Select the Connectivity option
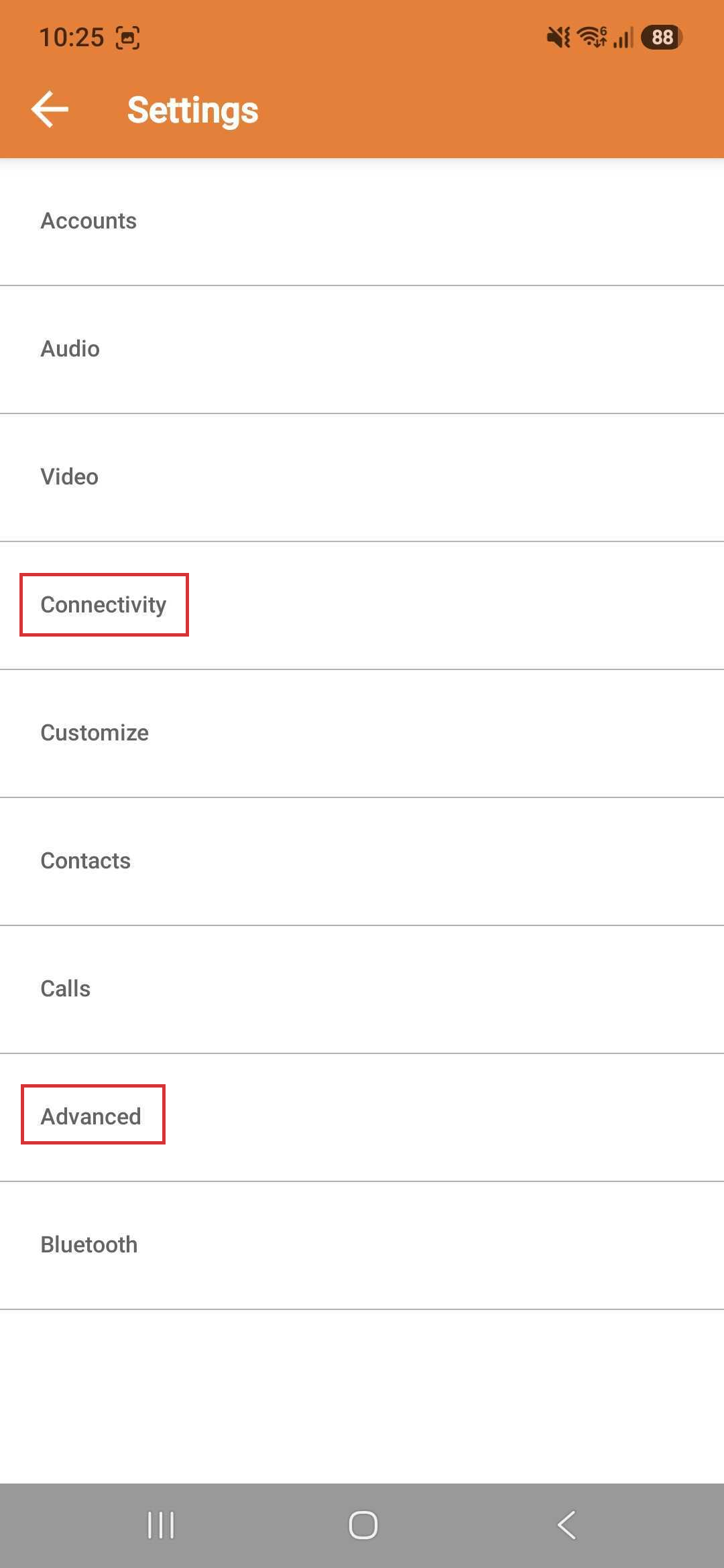 (362, 605)
